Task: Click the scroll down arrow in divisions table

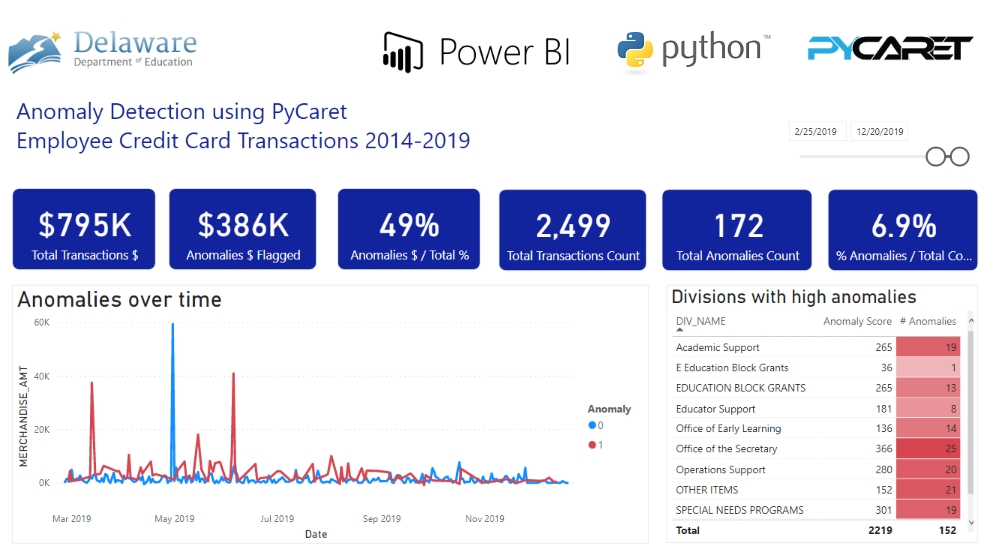Action: 969,522
